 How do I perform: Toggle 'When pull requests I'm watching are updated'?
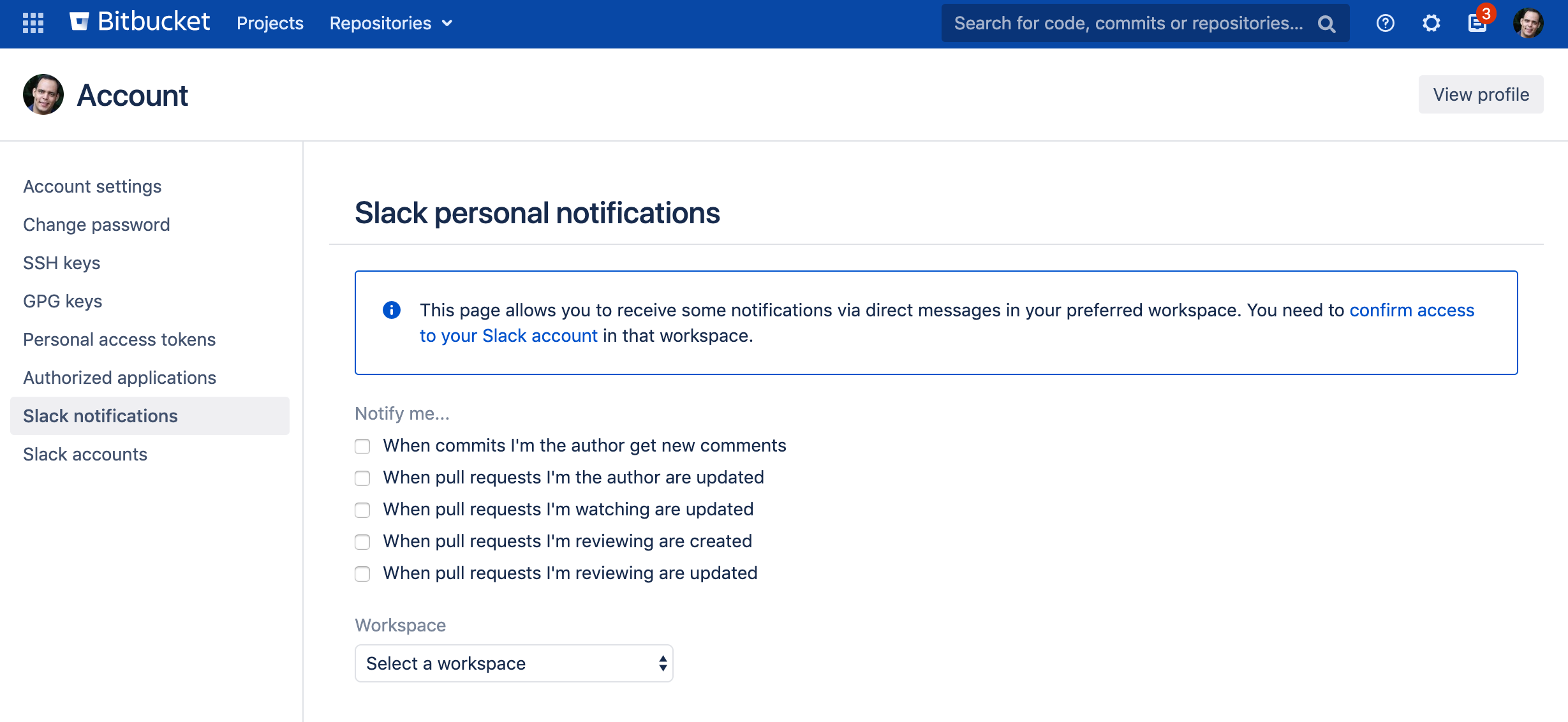362,510
